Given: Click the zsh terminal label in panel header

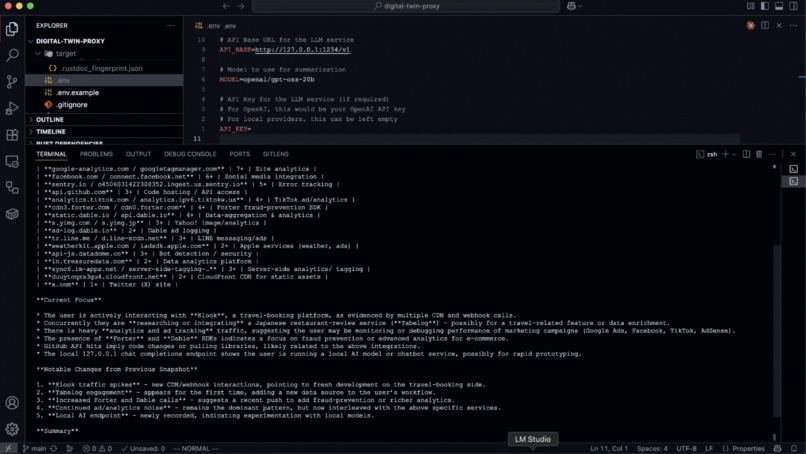Looking at the screenshot, I should click(707, 154).
